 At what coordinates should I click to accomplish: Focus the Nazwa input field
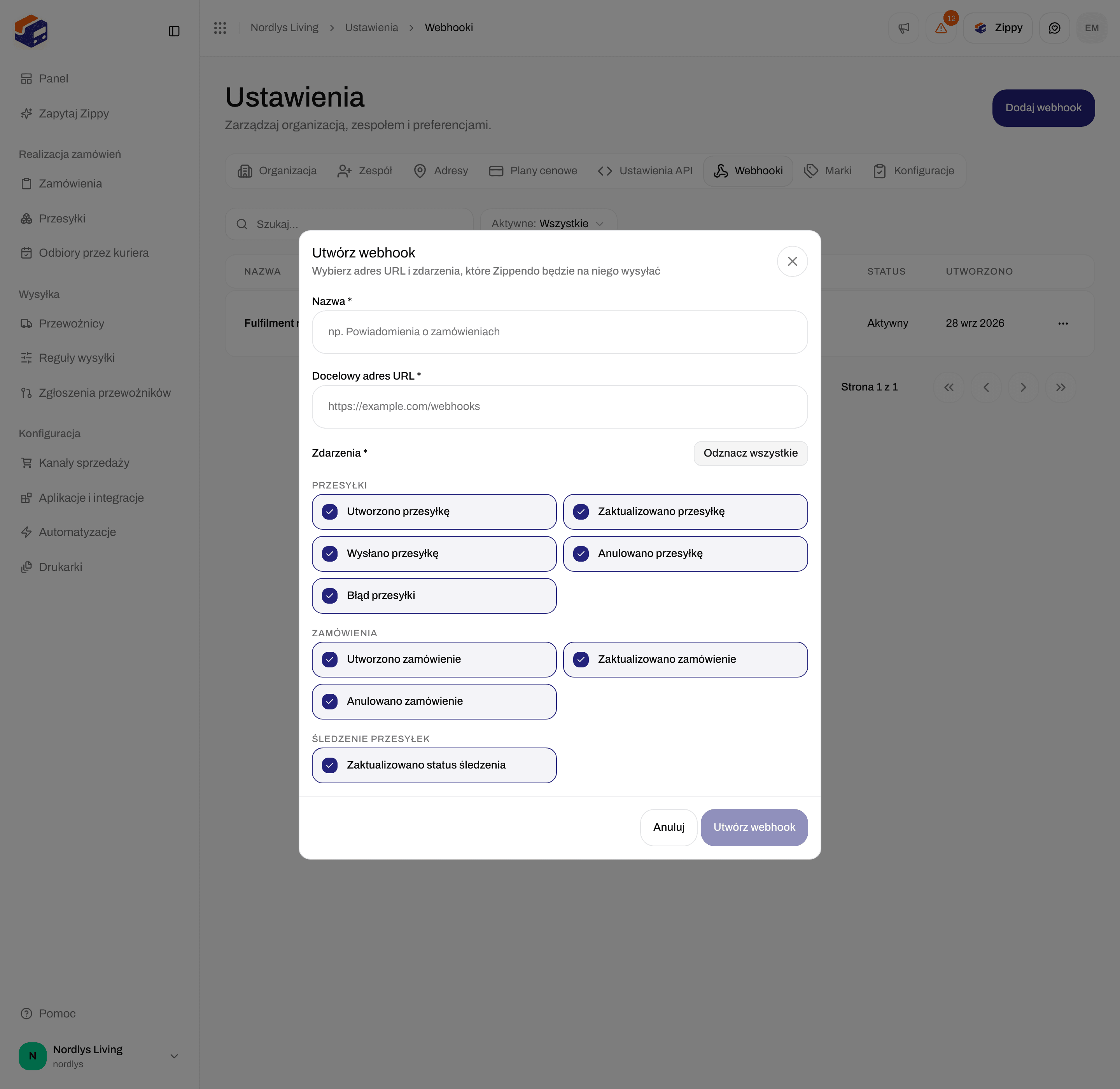pos(560,332)
